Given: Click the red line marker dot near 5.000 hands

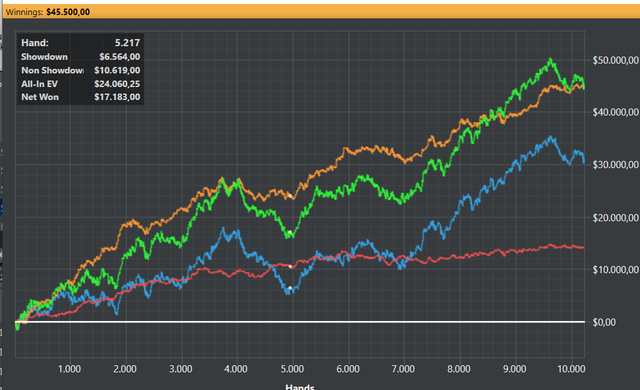Looking at the screenshot, I should point(290,266).
